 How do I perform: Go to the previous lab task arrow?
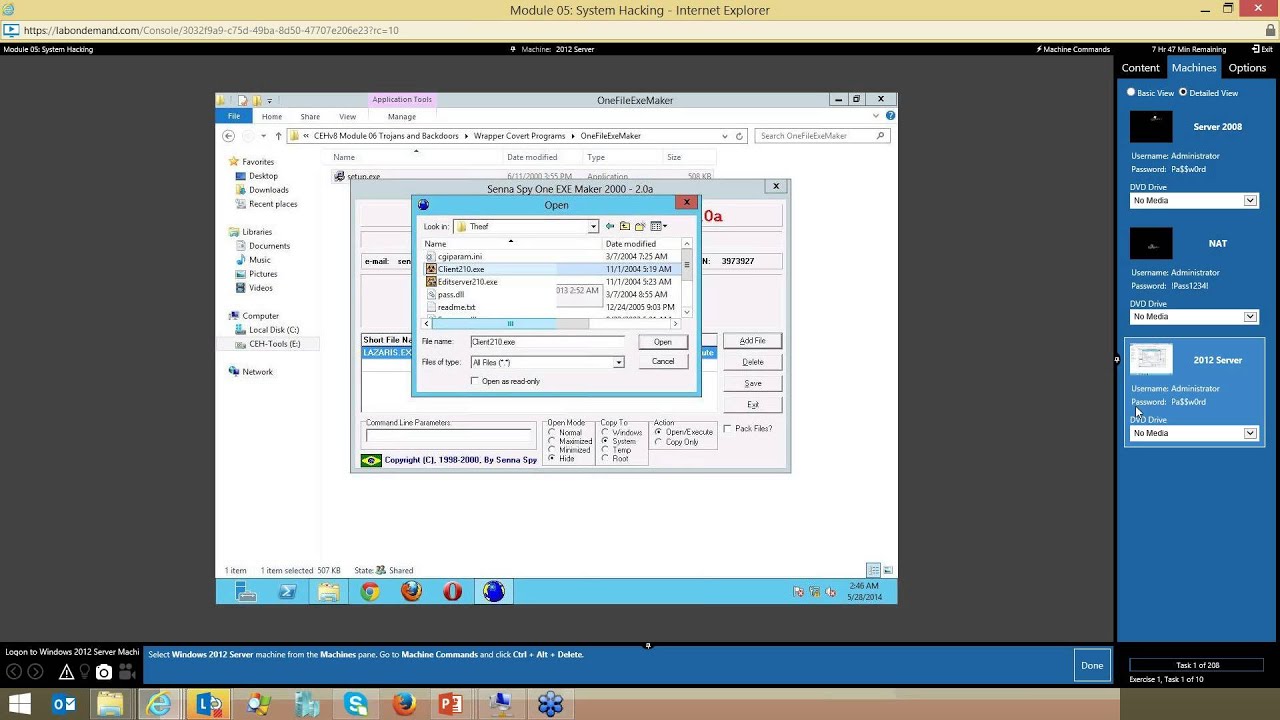(x=12, y=672)
